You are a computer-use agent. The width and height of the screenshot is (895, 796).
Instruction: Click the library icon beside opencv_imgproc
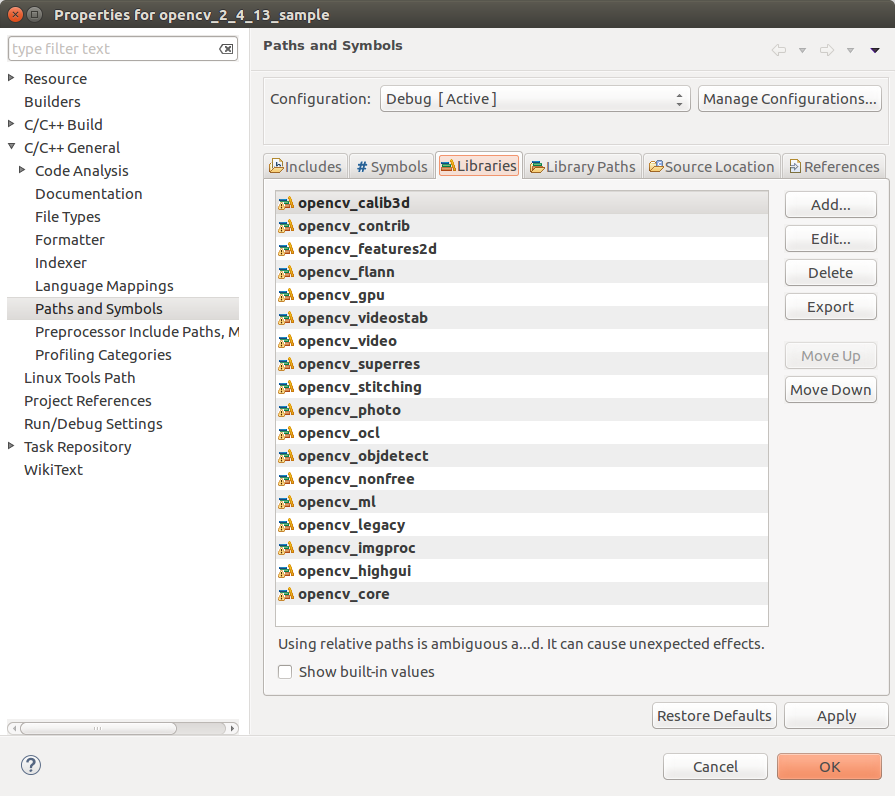point(286,548)
